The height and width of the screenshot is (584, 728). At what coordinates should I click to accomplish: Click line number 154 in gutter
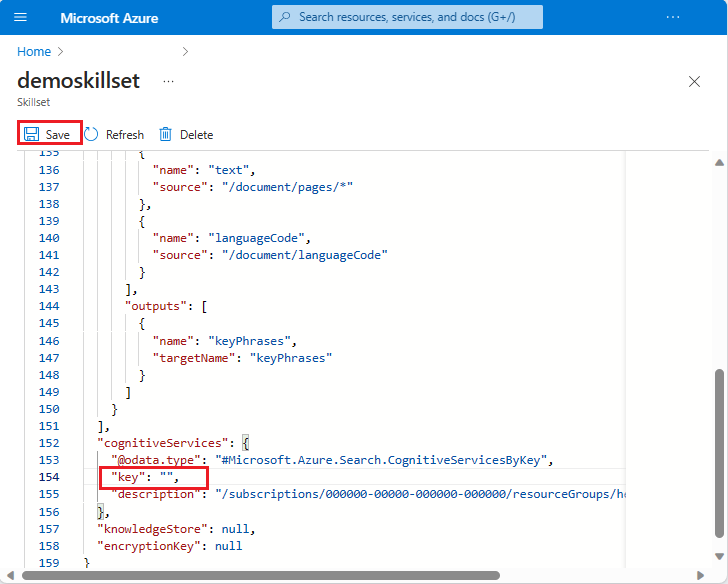(x=49, y=477)
